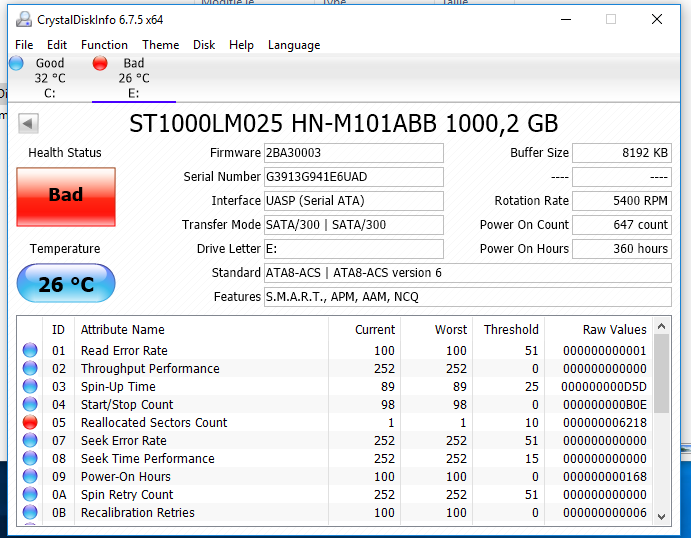Screen dimensions: 691x538
Task: Select the Bad E: drive tab
Action: click(134, 78)
